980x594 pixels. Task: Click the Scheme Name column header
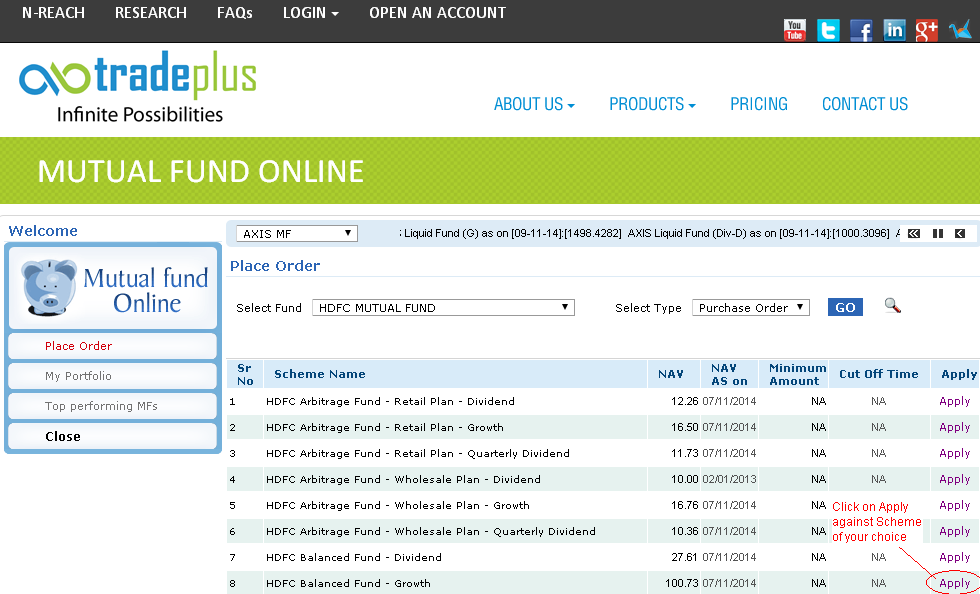click(x=319, y=374)
